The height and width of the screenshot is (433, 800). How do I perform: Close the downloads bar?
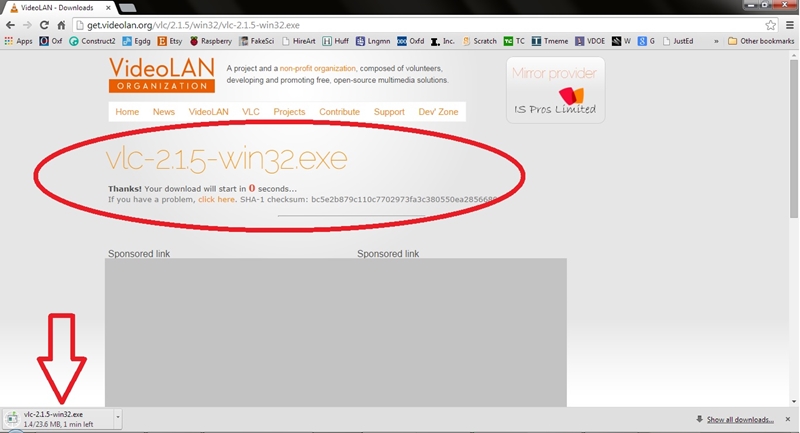[x=788, y=419]
